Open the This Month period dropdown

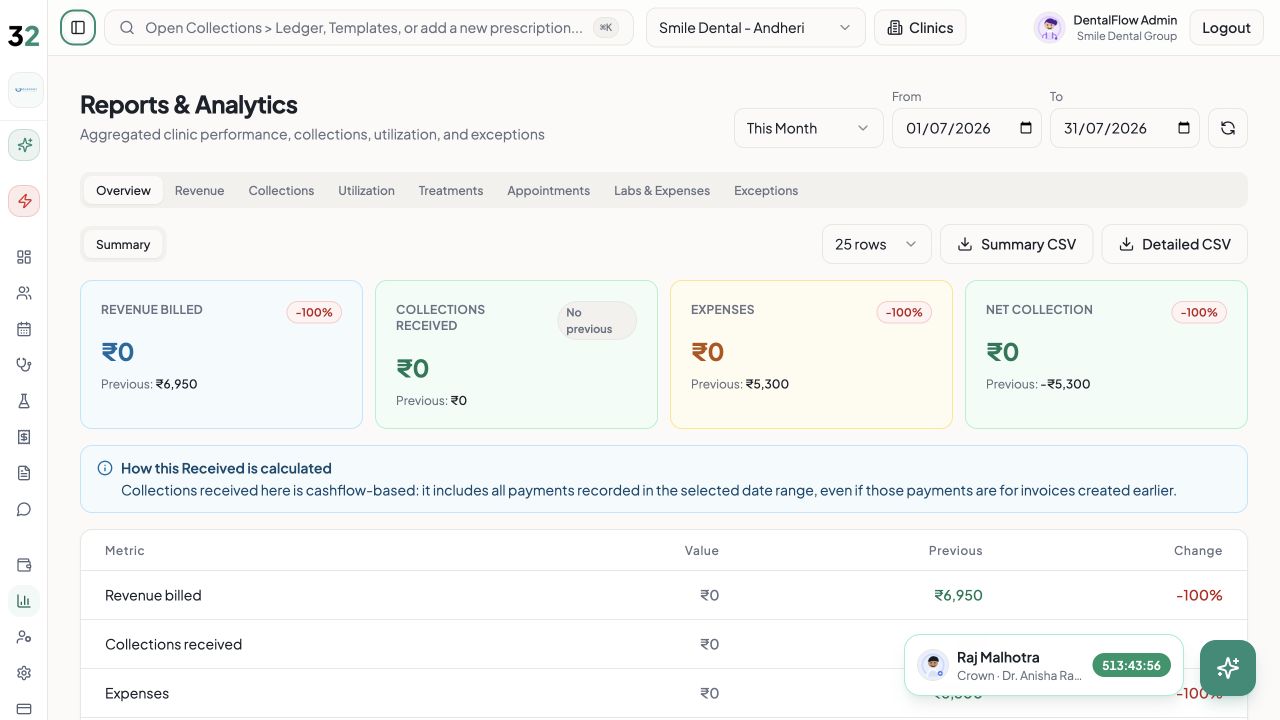(809, 128)
